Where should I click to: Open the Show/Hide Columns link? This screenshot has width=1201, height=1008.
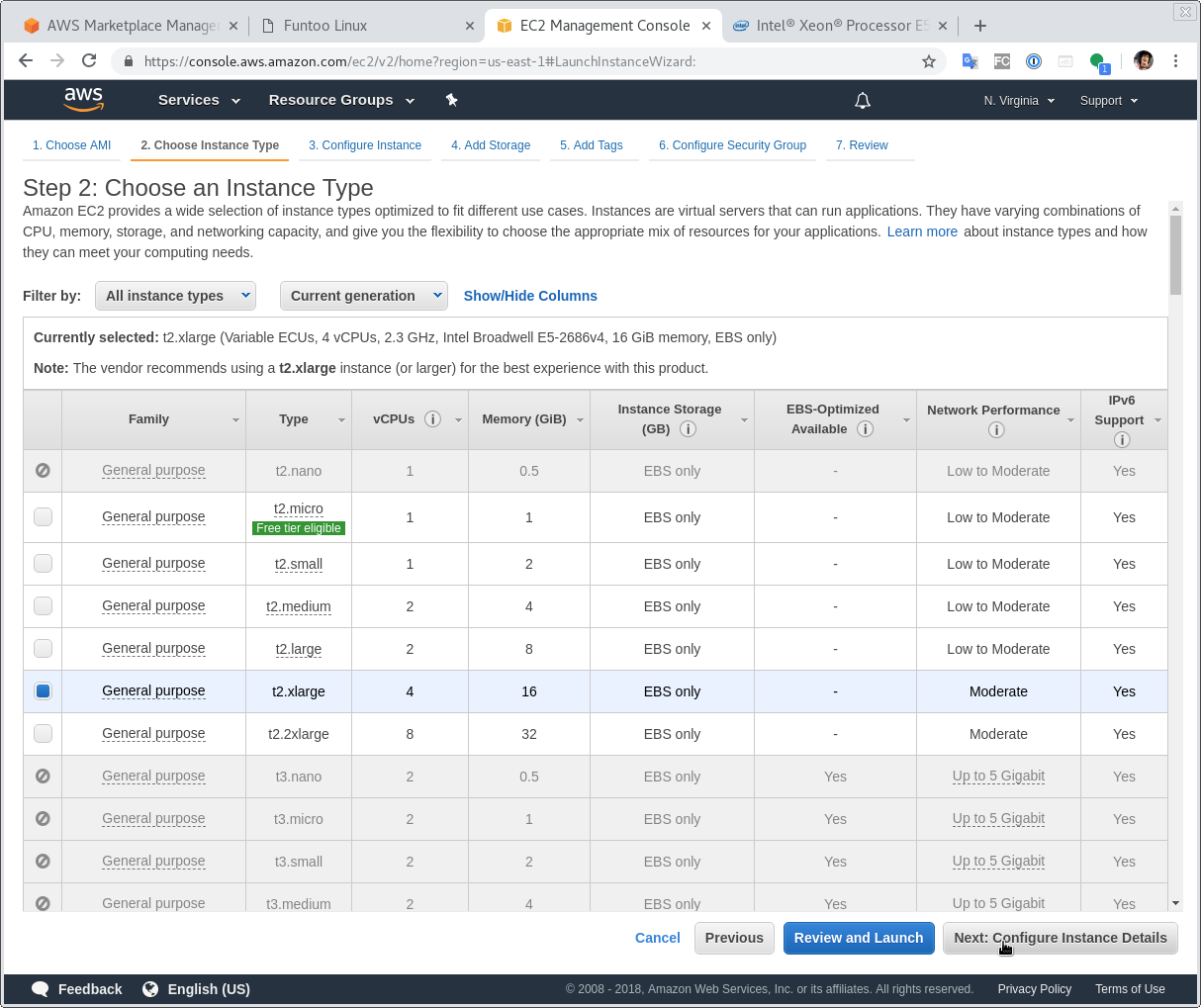click(x=530, y=296)
